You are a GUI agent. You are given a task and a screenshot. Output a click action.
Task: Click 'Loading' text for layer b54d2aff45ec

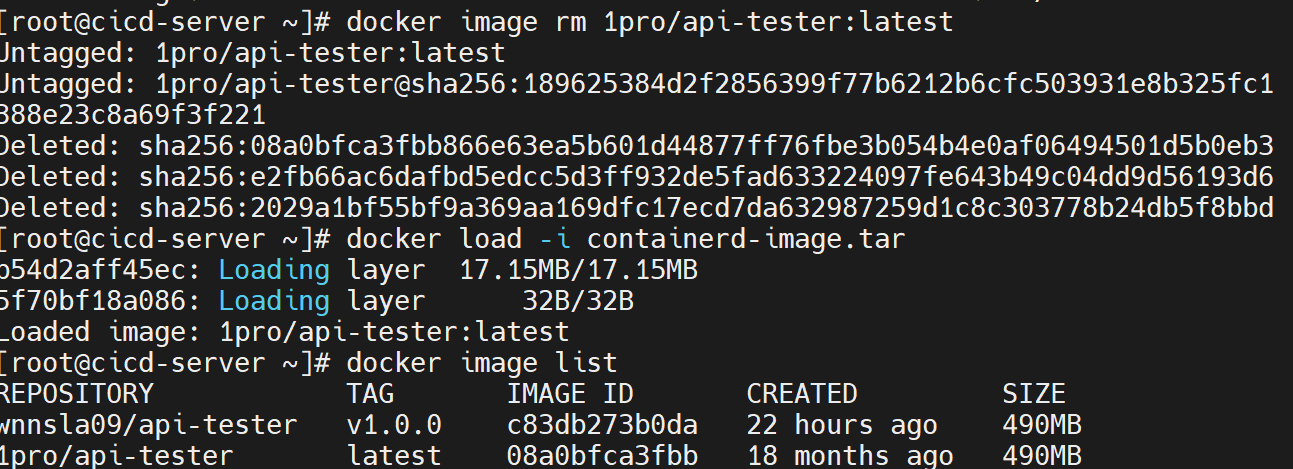(x=274, y=270)
